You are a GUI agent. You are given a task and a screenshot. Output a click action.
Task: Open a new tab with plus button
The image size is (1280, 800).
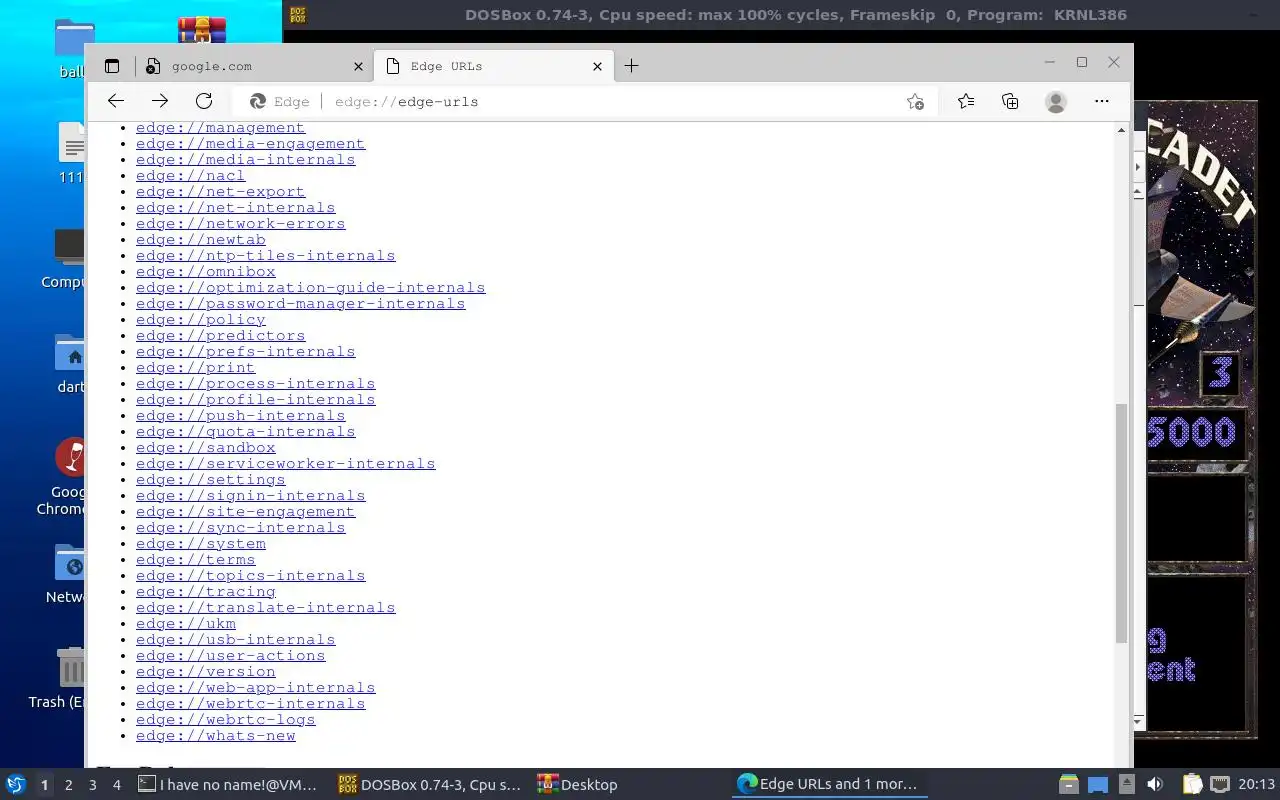(x=631, y=66)
